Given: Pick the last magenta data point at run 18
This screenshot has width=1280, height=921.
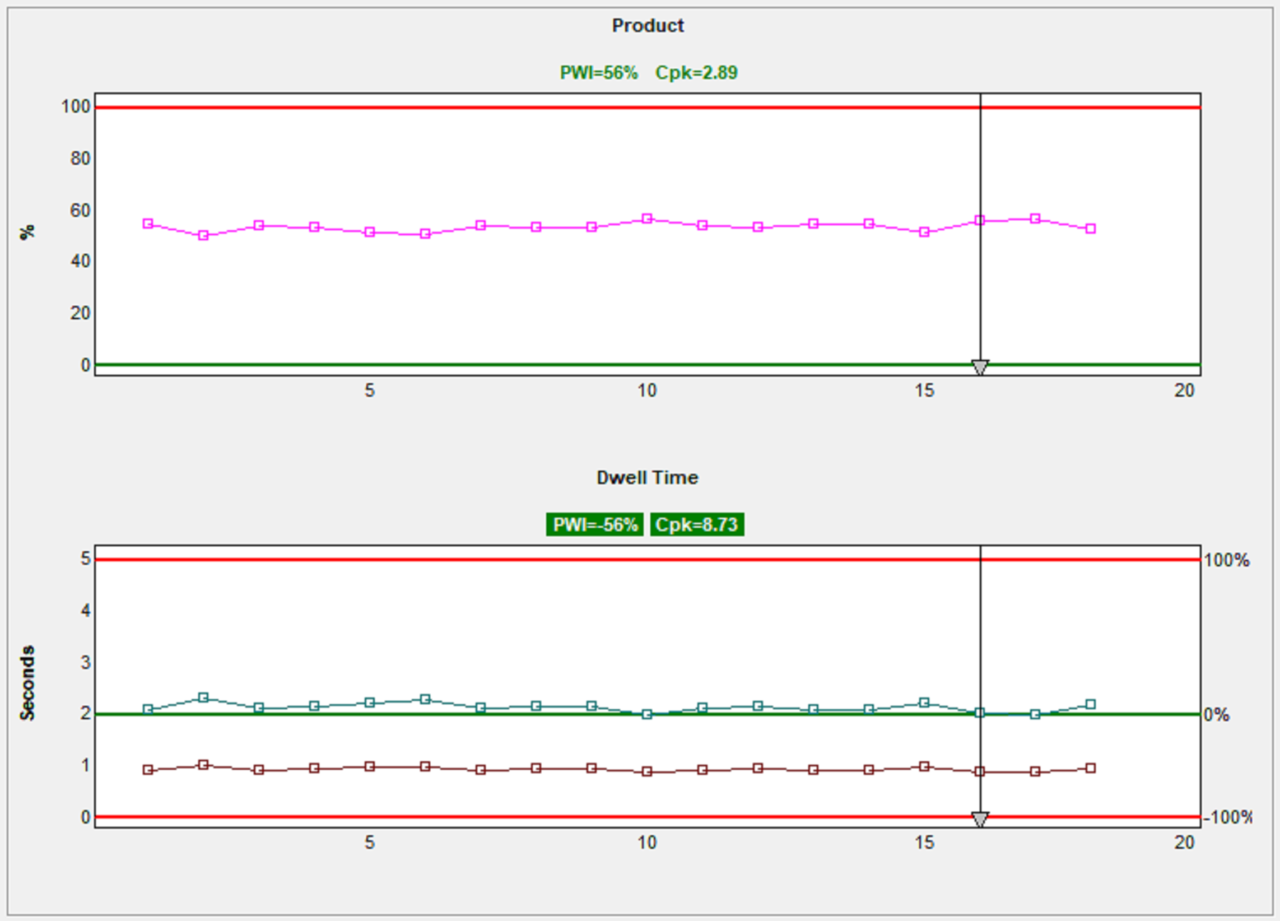Looking at the screenshot, I should pyautogui.click(x=1091, y=228).
